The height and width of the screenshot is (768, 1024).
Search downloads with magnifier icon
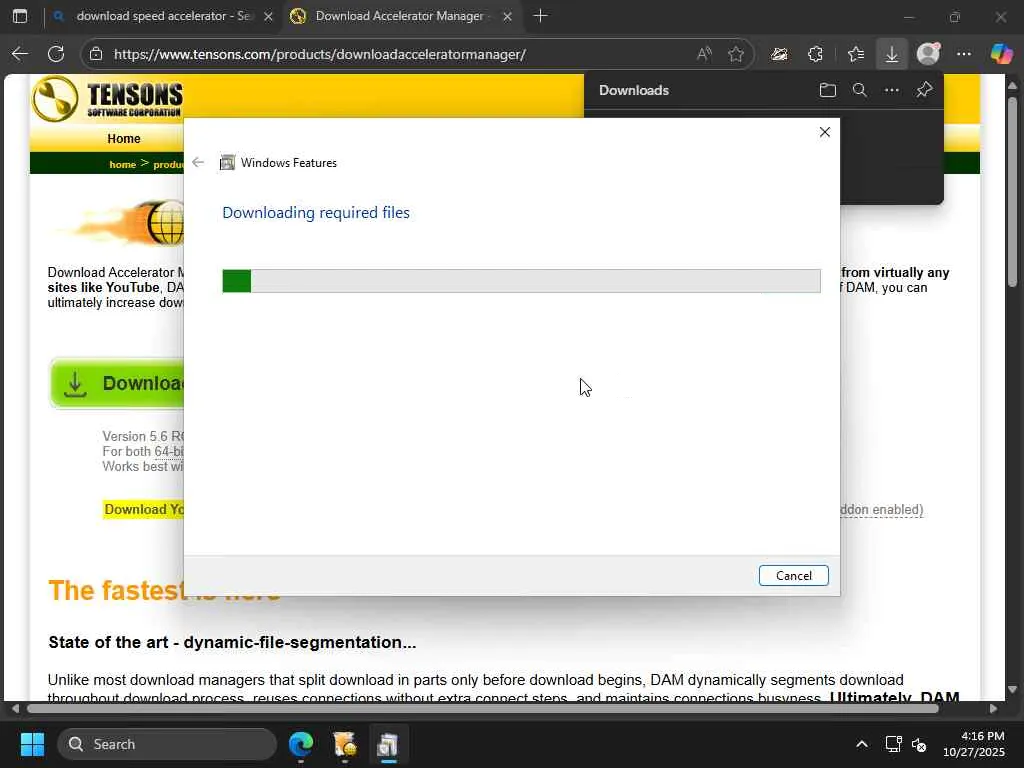coord(860,90)
